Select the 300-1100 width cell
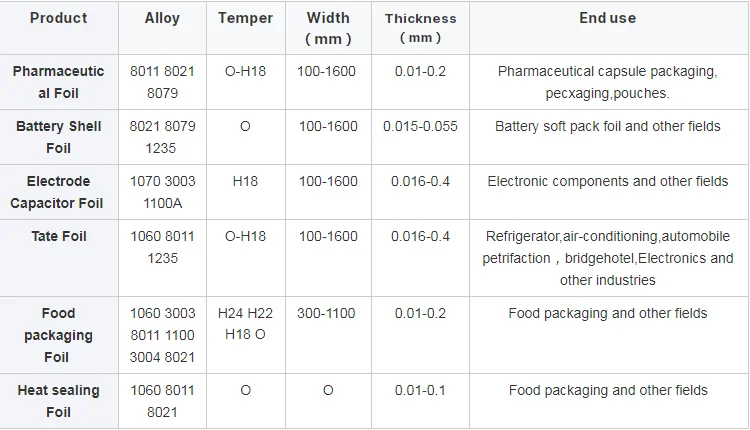This screenshot has width=750, height=430. pos(326,313)
